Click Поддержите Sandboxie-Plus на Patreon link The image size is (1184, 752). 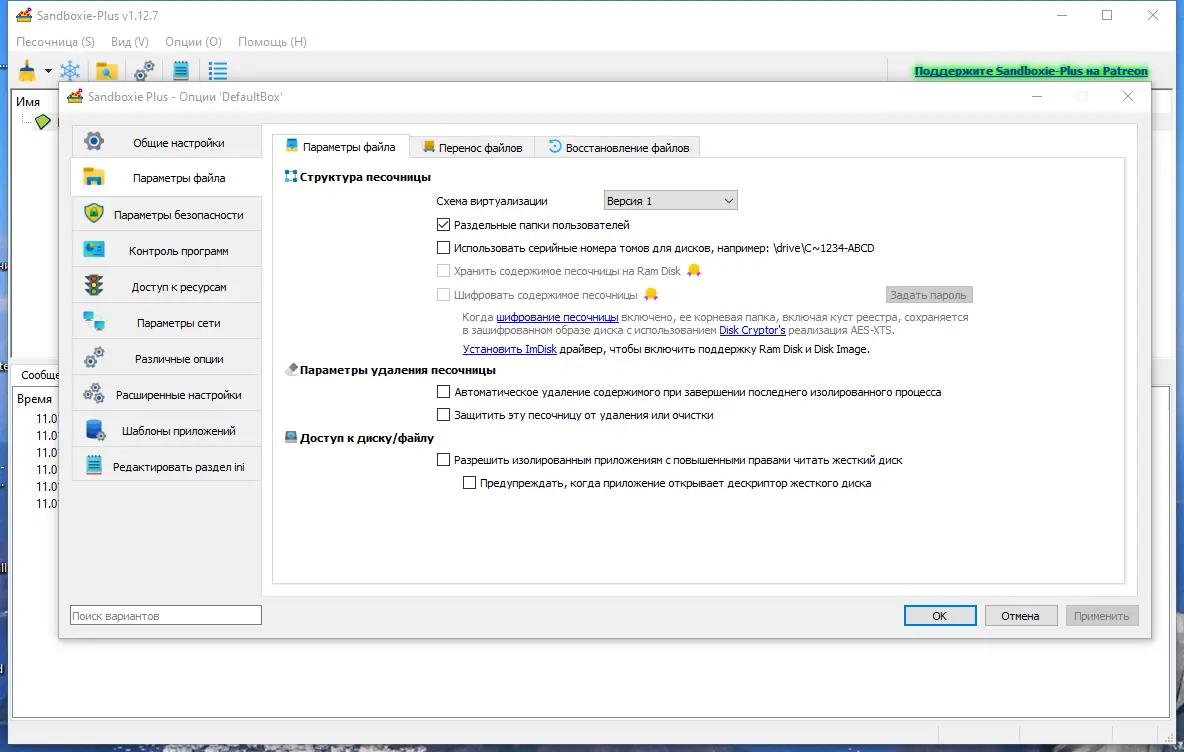coord(1031,71)
